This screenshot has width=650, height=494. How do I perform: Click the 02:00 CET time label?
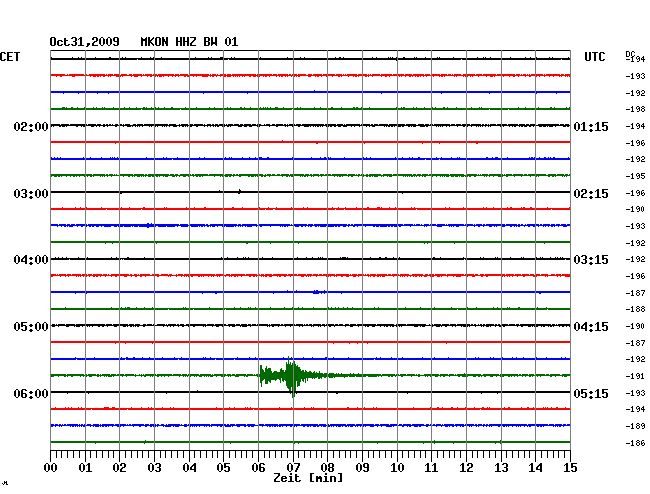coord(31,126)
